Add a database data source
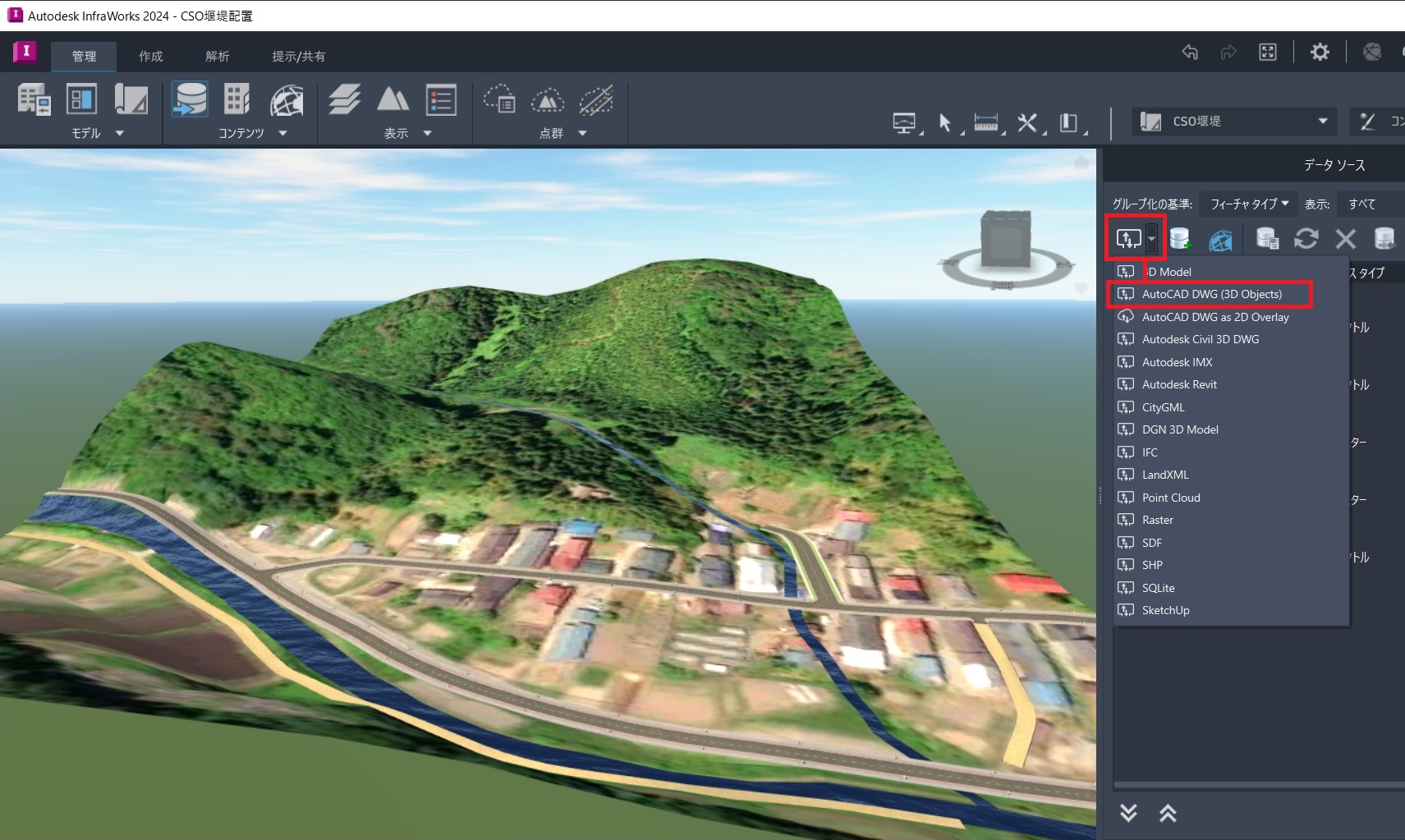This screenshot has height=840, width=1405. (x=1181, y=239)
